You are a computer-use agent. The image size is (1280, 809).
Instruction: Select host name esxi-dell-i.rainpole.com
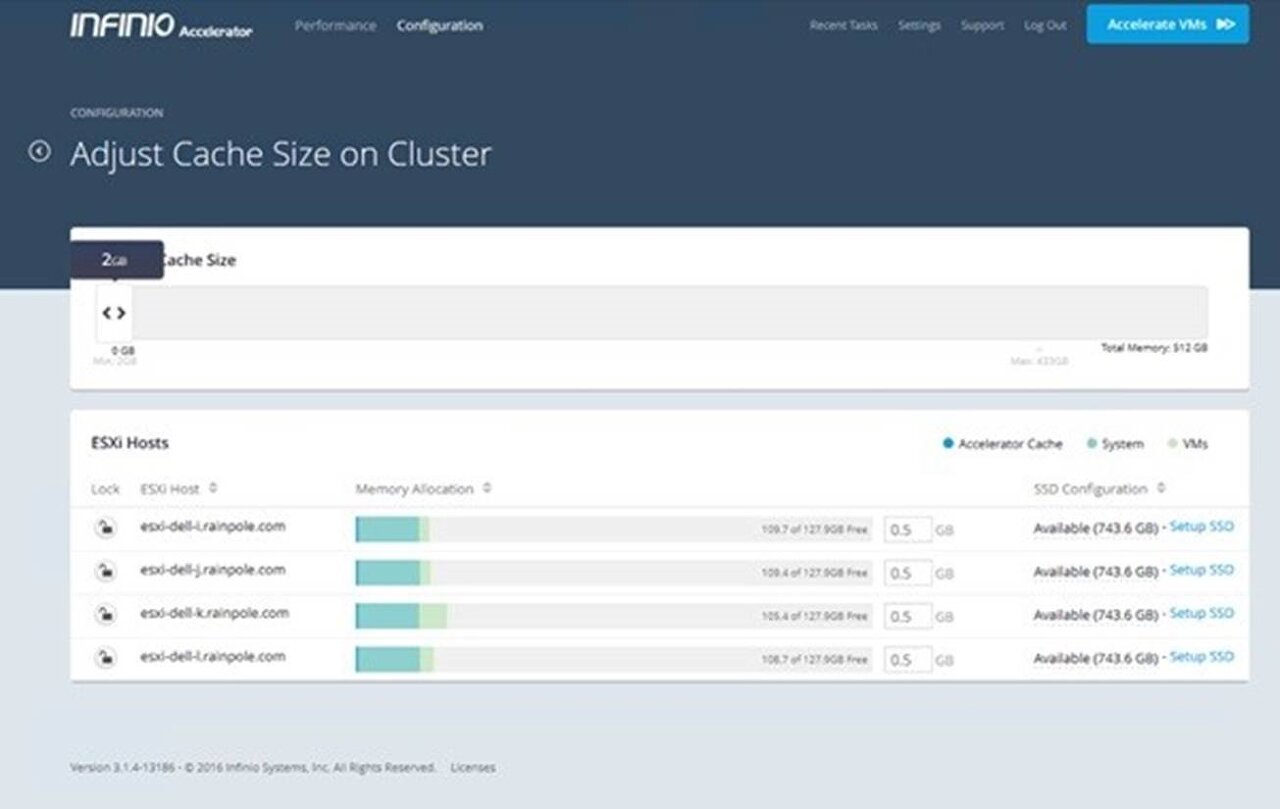click(213, 526)
